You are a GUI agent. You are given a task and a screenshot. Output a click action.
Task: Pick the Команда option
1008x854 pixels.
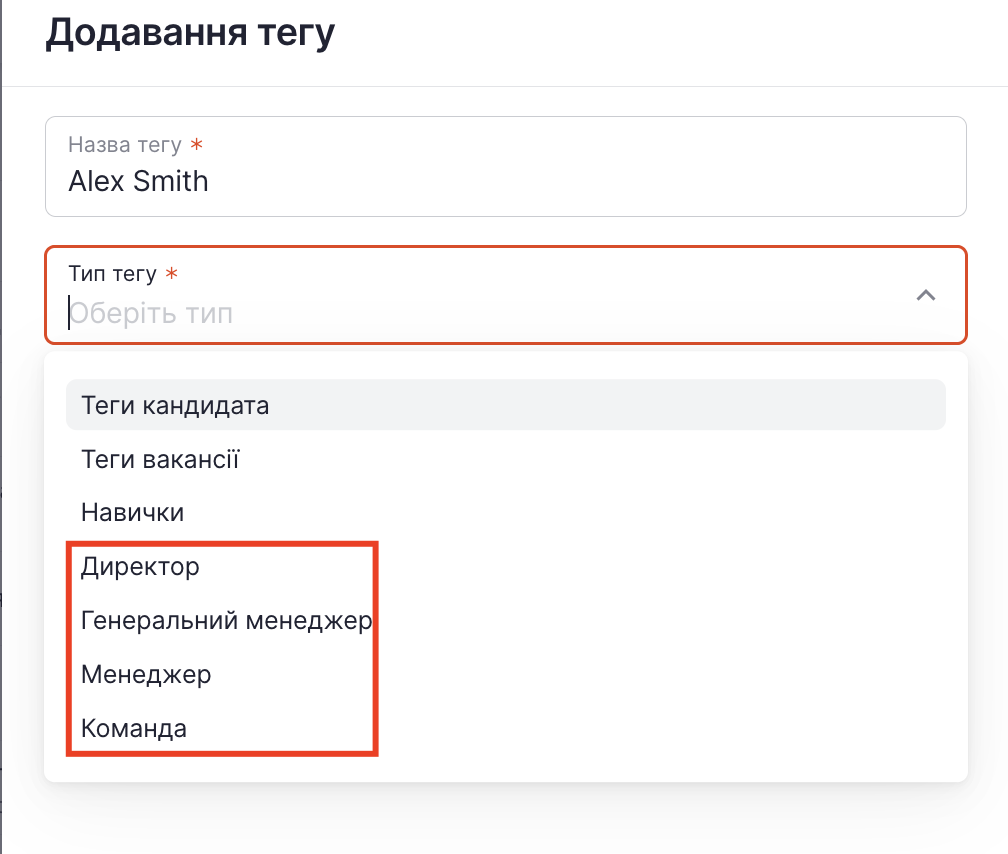134,729
